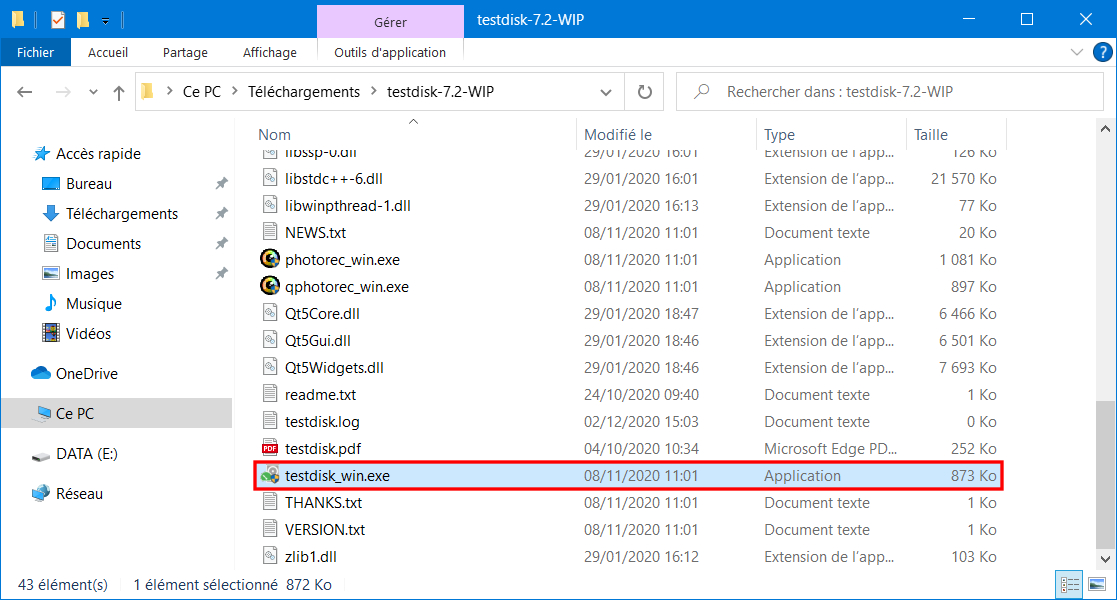
Task: Sort by the Modifié le column header
Action: click(618, 135)
